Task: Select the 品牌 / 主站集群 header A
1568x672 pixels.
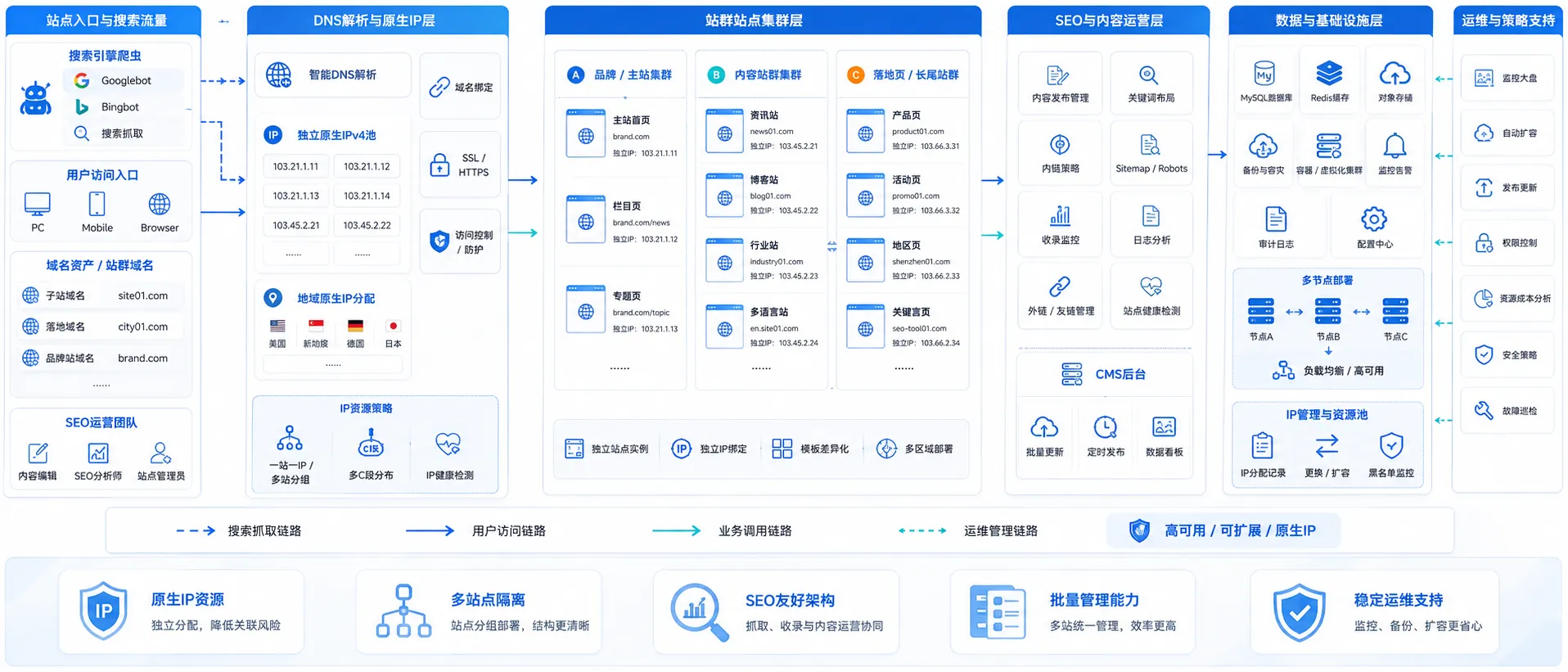Action: tap(620, 74)
